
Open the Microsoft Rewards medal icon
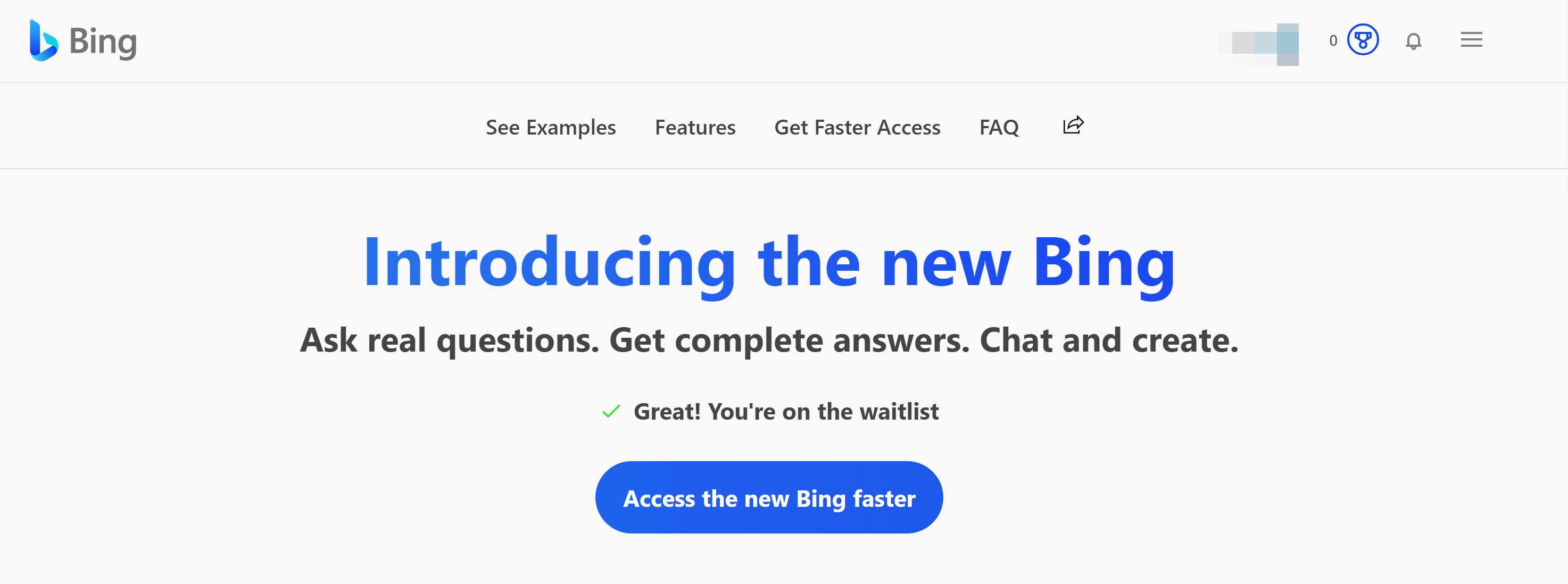click(1362, 40)
